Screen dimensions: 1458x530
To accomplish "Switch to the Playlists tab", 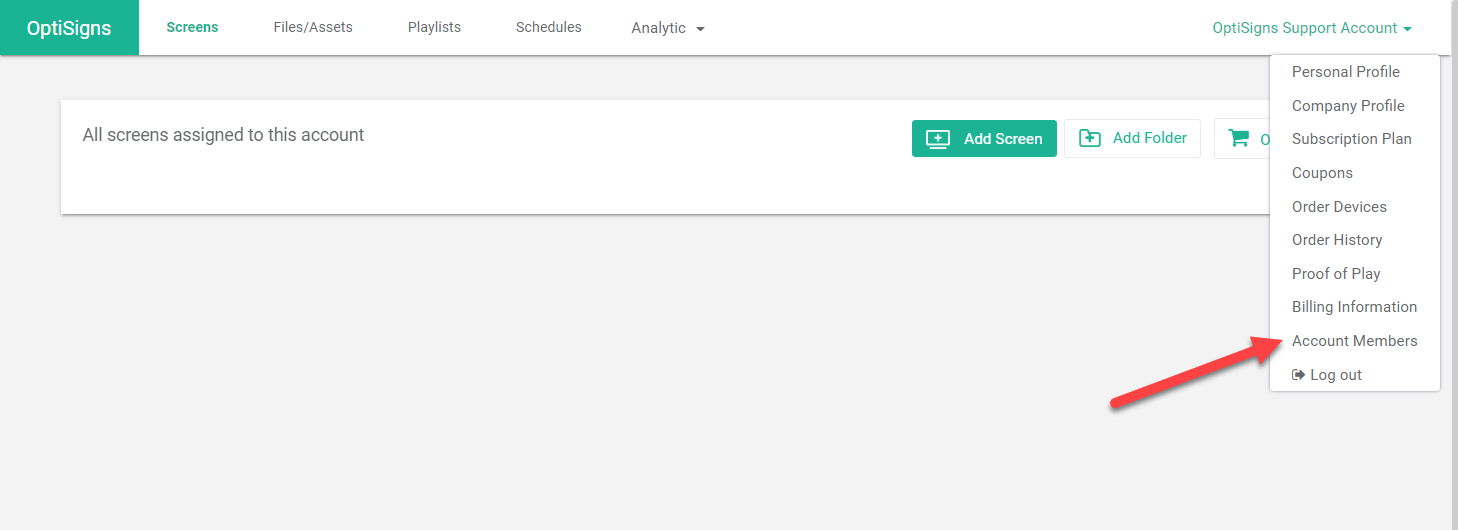I will pos(434,27).
